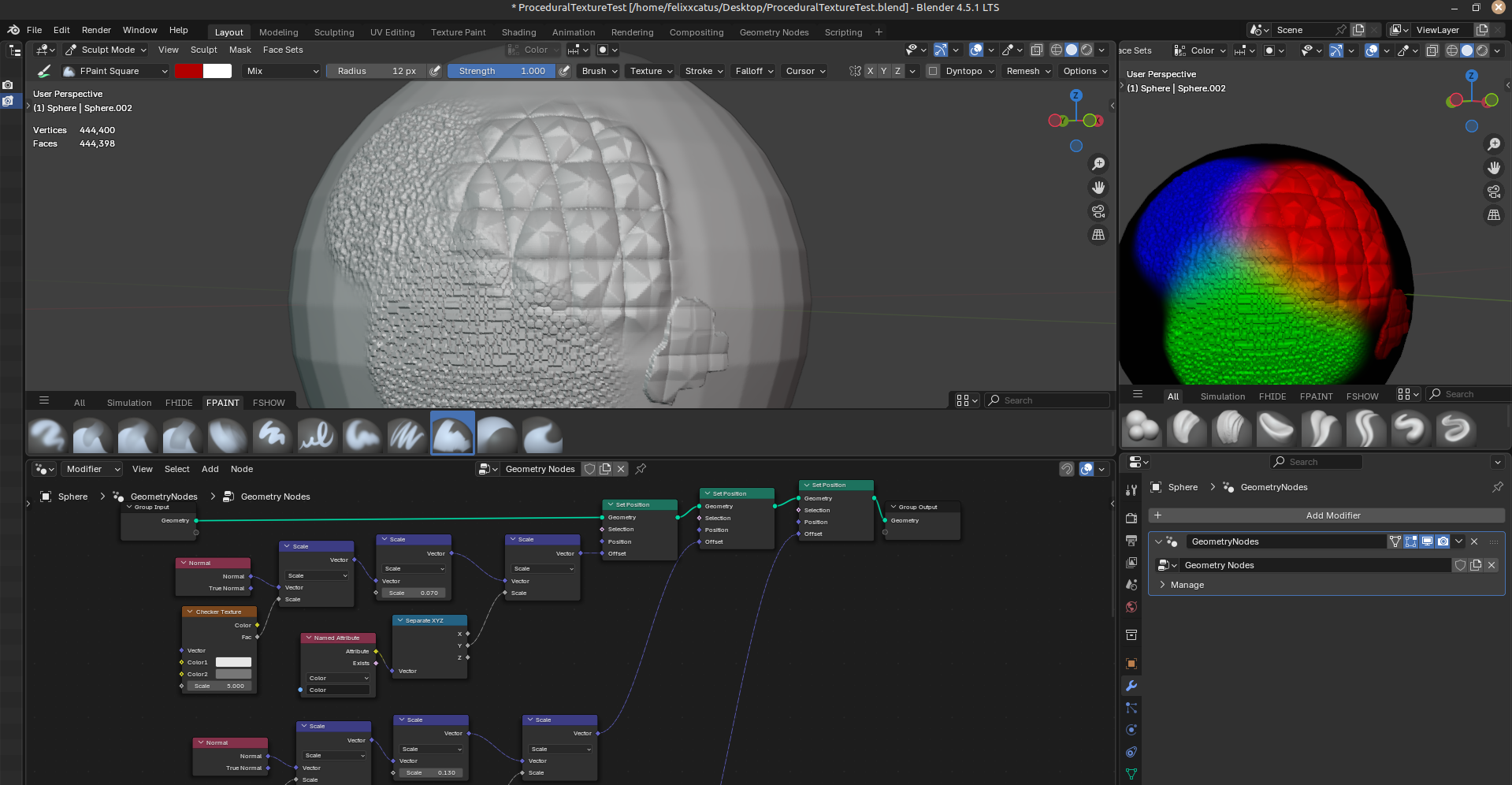Open the Sculpt Mode dropdown
1512x785 pixels.
[x=106, y=50]
